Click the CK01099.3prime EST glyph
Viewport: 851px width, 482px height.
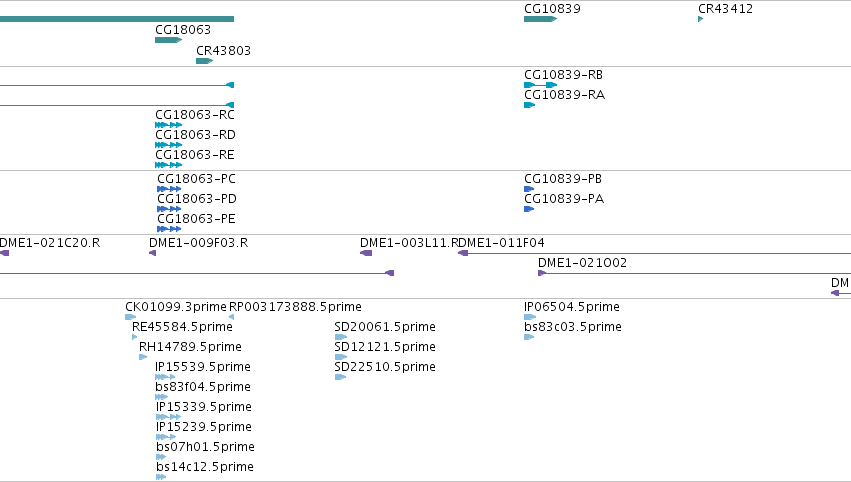[x=131, y=317]
